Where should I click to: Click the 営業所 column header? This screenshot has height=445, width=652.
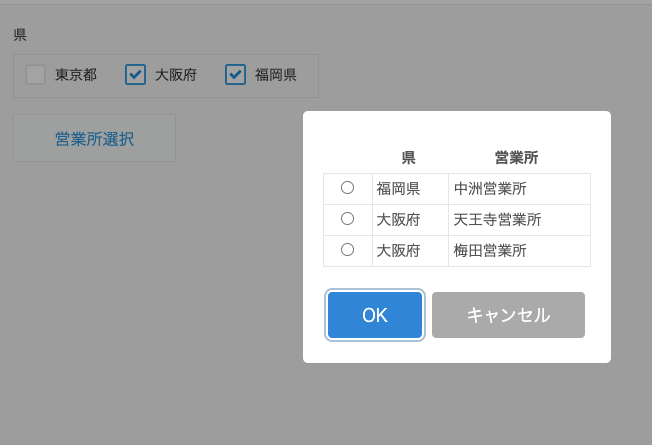click(x=516, y=158)
